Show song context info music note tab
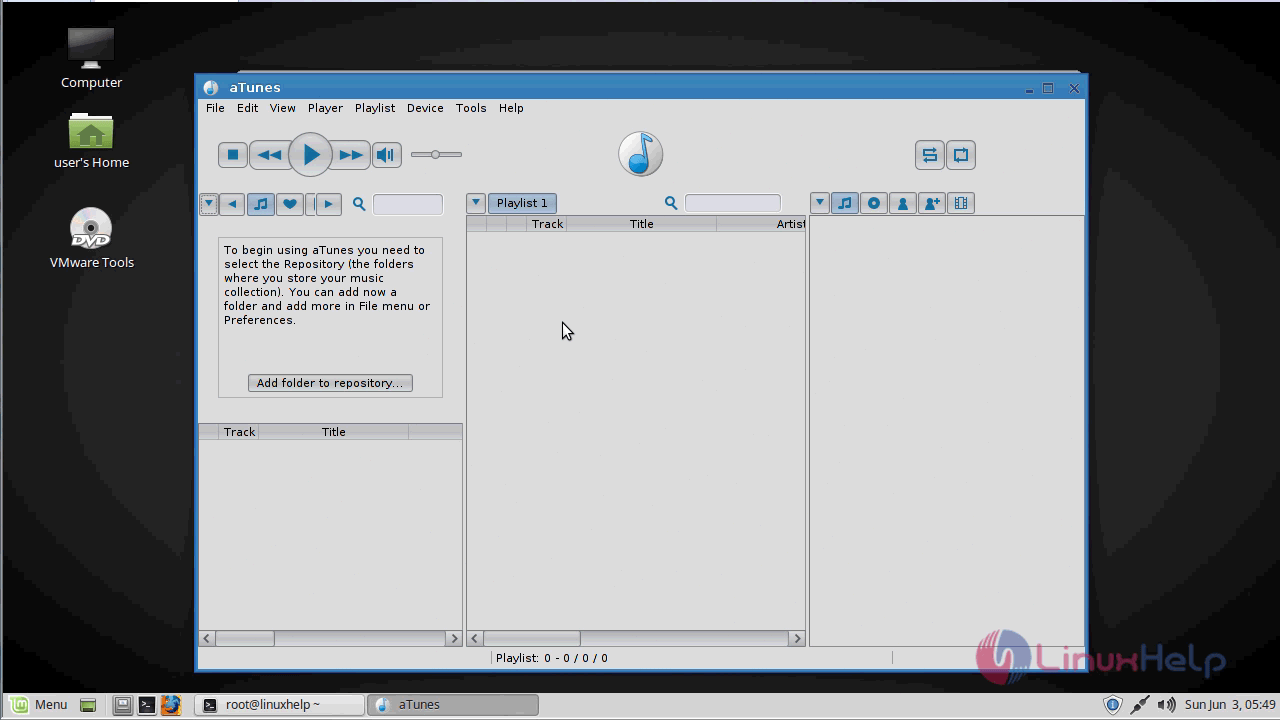The height and width of the screenshot is (720, 1280). (x=845, y=203)
